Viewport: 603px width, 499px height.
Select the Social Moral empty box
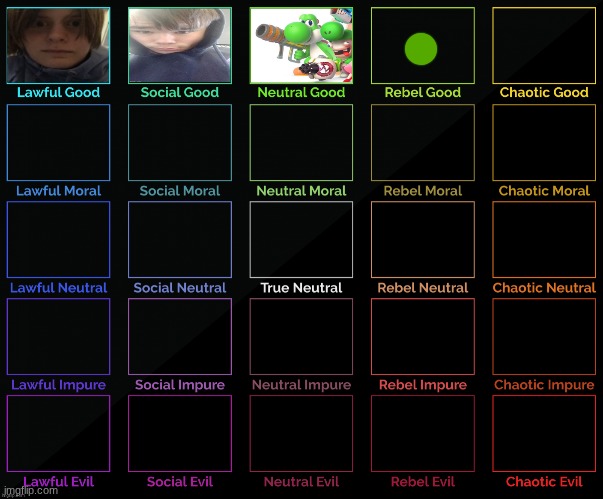pyautogui.click(x=180, y=142)
